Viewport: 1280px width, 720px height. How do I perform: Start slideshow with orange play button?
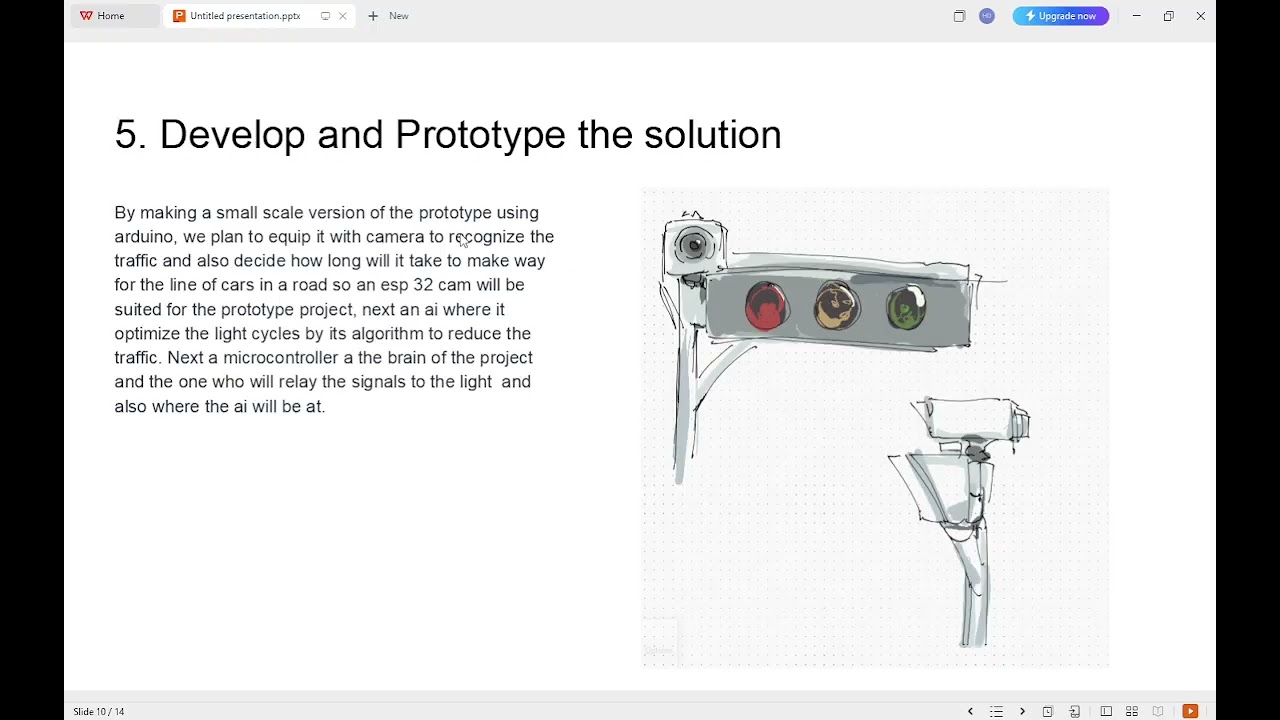tap(1190, 712)
